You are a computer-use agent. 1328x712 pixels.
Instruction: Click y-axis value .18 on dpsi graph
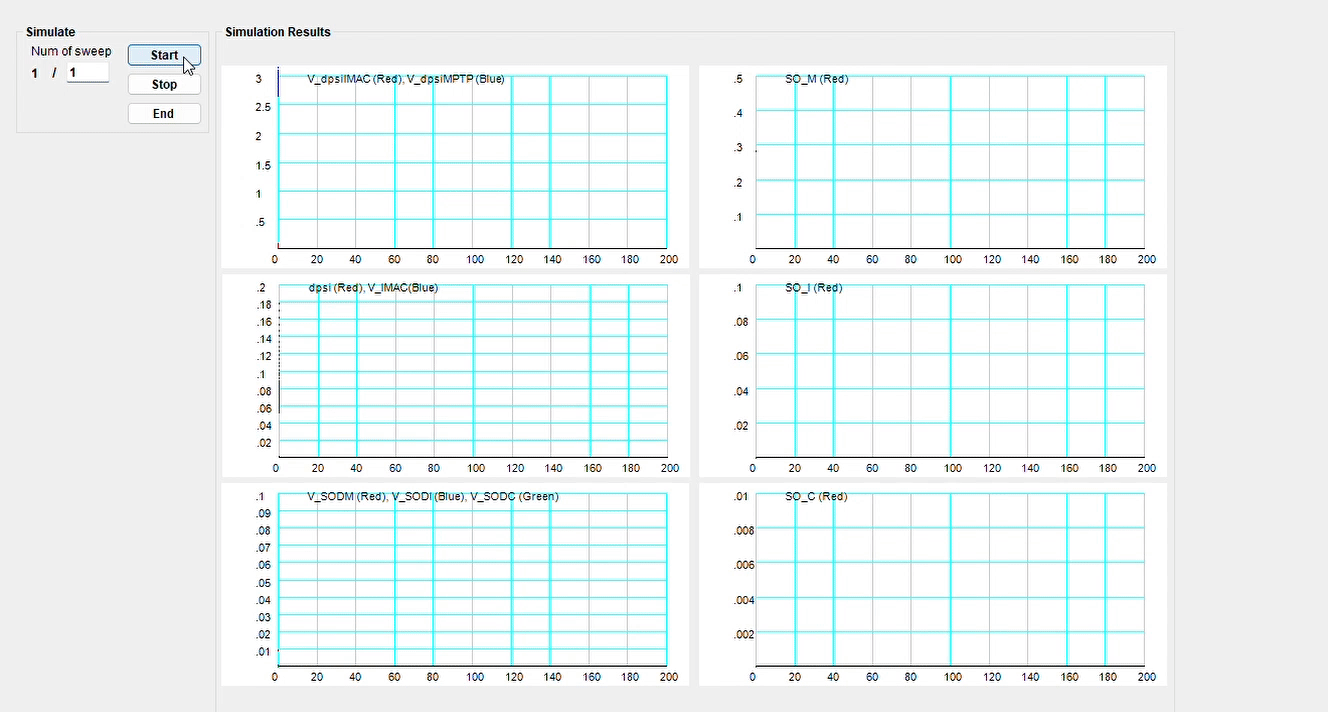pyautogui.click(x=263, y=305)
